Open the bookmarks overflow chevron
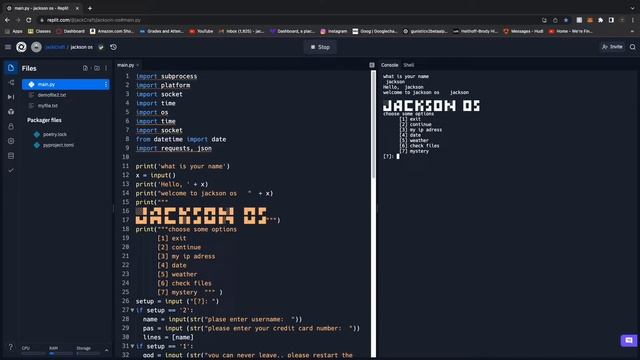This screenshot has width=640, height=360. point(633,31)
